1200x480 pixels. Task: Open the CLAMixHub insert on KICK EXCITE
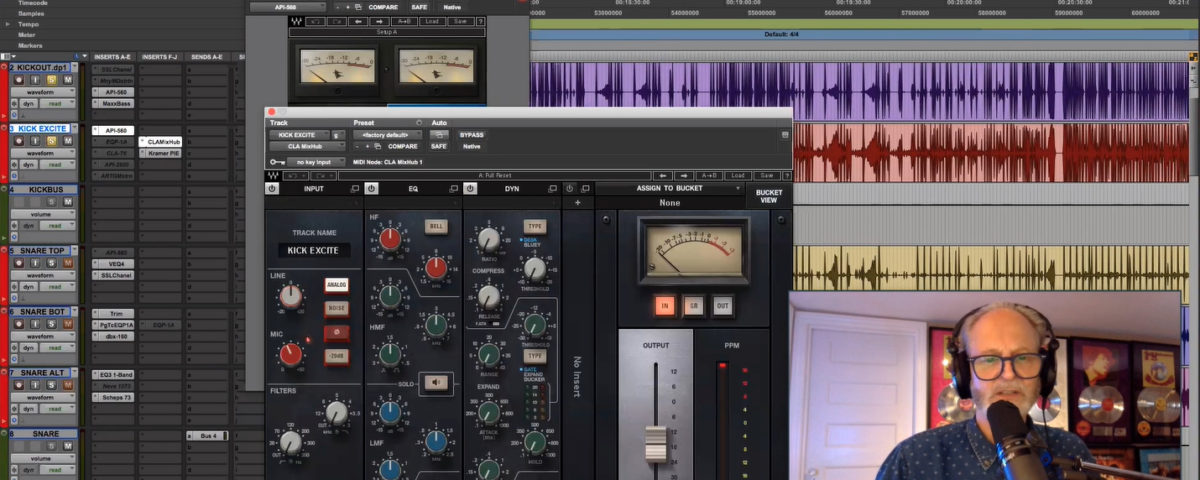160,142
